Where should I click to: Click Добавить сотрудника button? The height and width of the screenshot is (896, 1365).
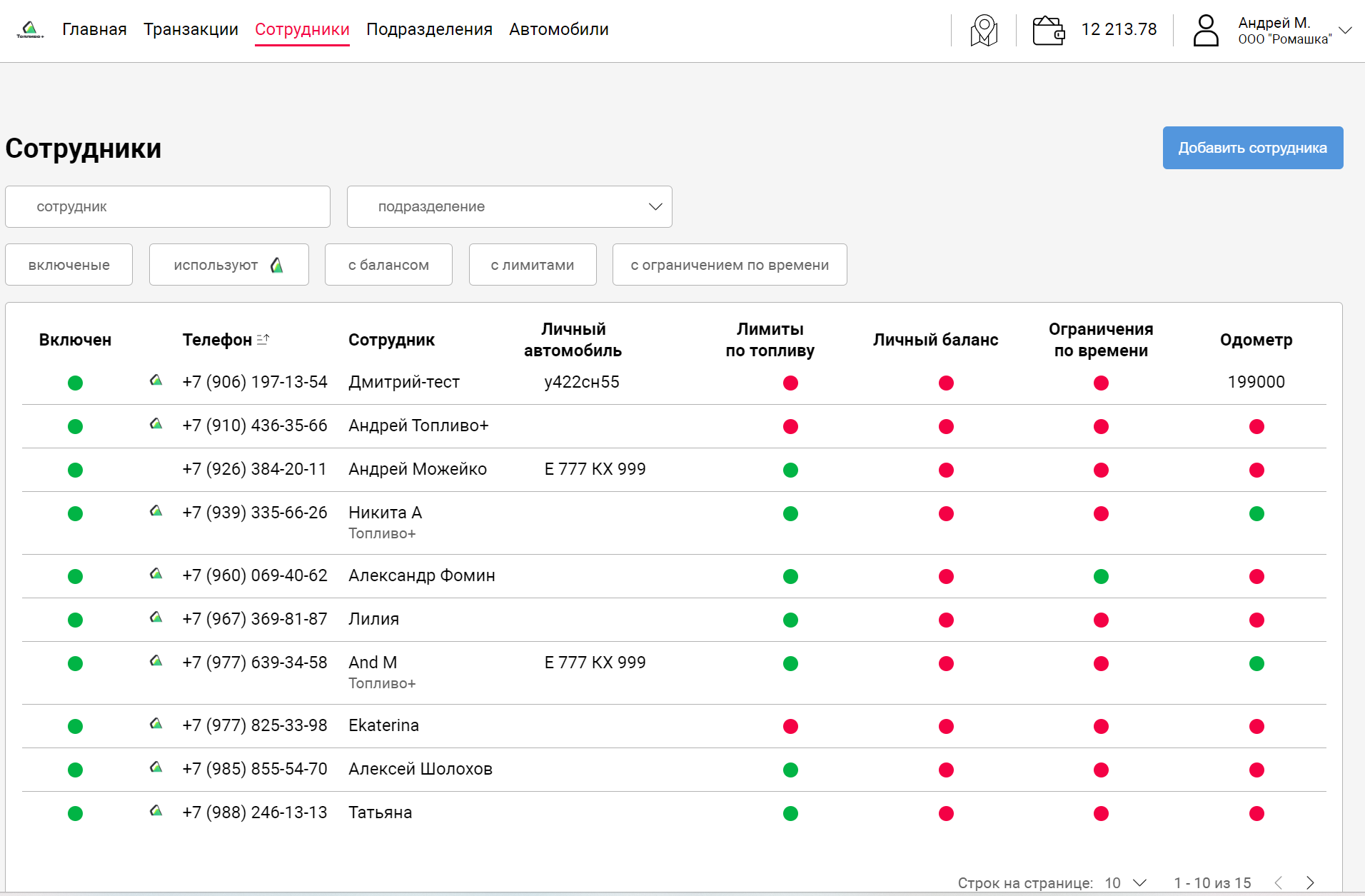click(x=1252, y=148)
